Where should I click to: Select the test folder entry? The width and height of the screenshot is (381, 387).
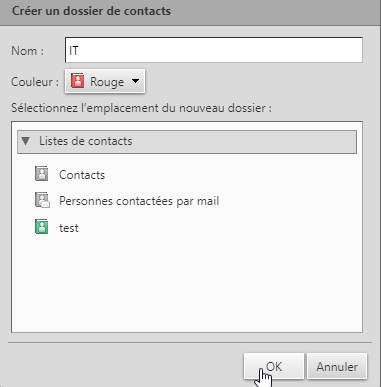click(69, 228)
